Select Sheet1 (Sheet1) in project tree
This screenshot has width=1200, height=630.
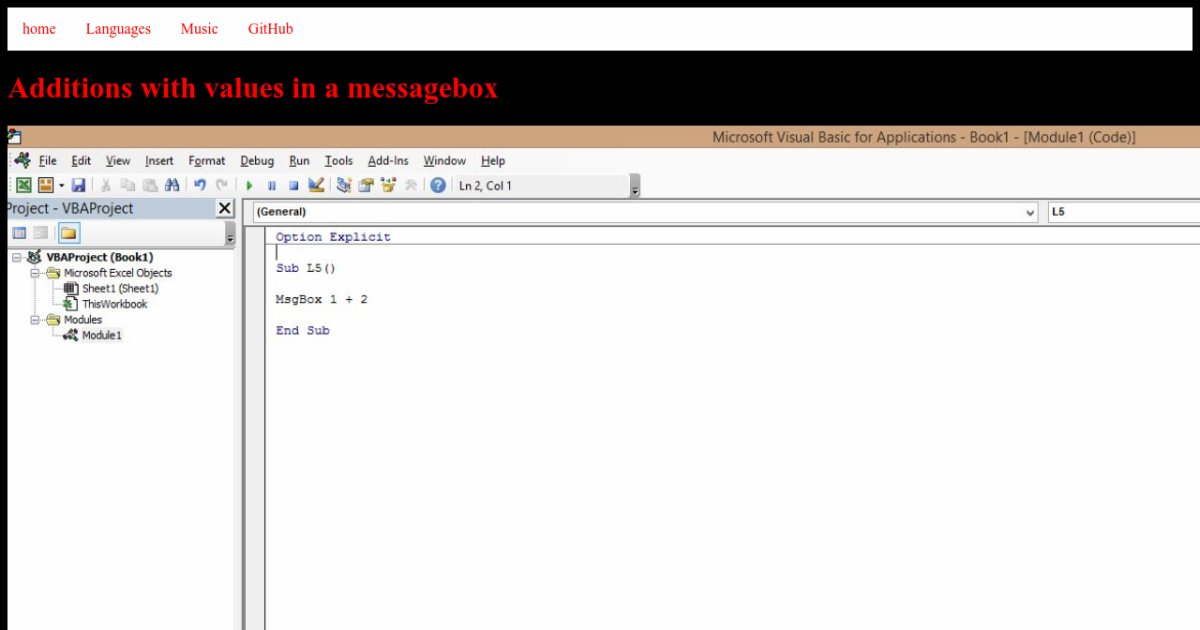(x=120, y=288)
